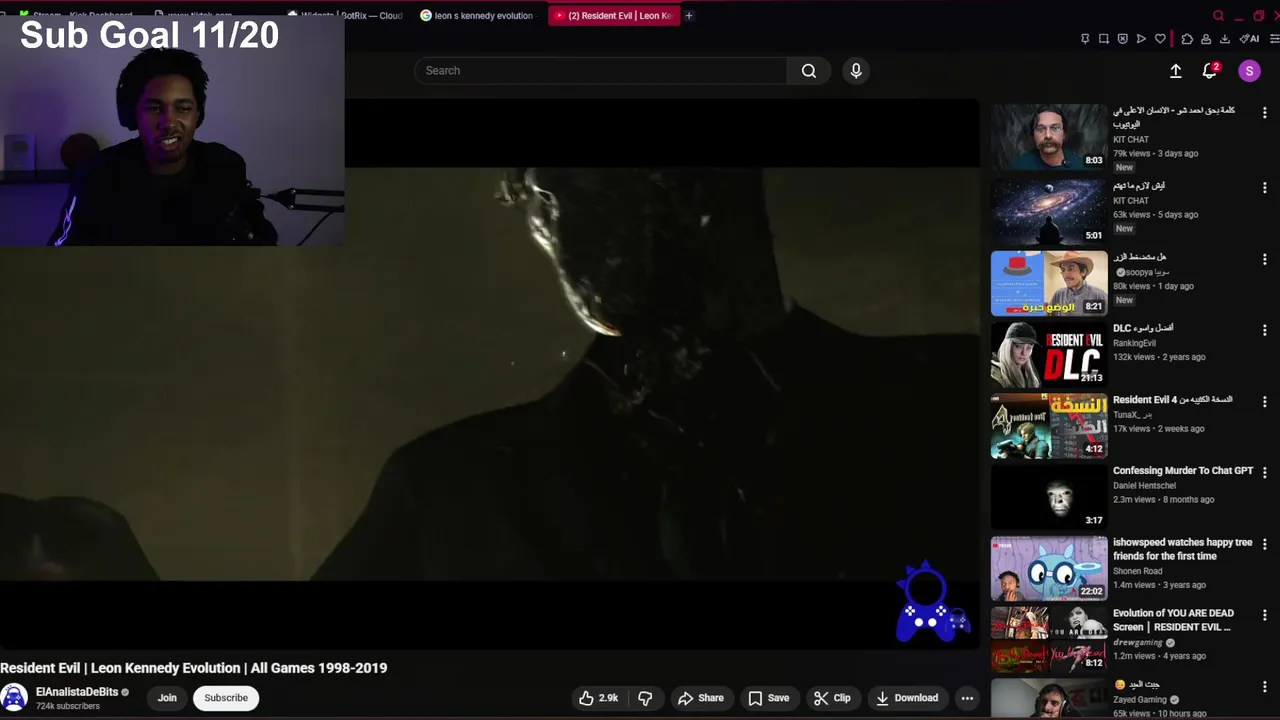This screenshot has width=1280, height=720.
Task: Open the galaxy 5:01 video thumbnail
Action: [1049, 211]
